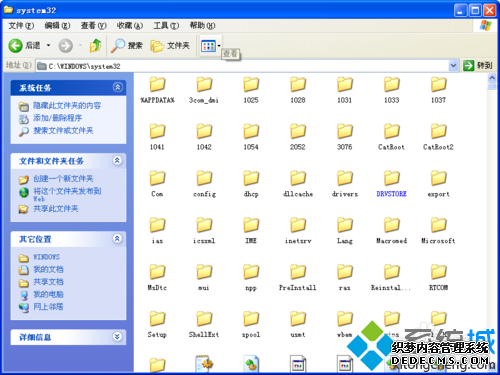Click Hide this folder's contents link
Viewport: 500px width, 375px height.
pos(67,106)
